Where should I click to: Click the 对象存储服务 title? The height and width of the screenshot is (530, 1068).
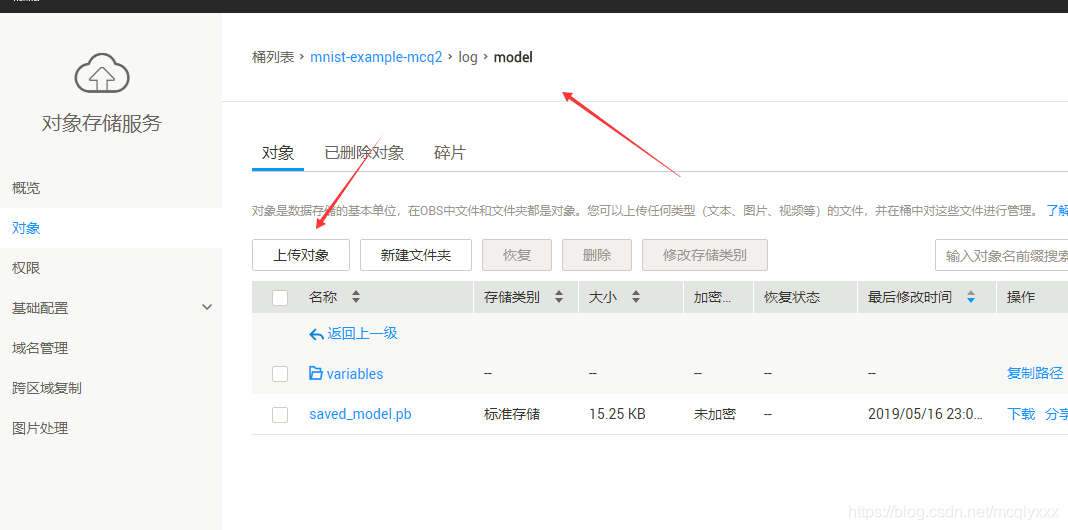point(102,123)
